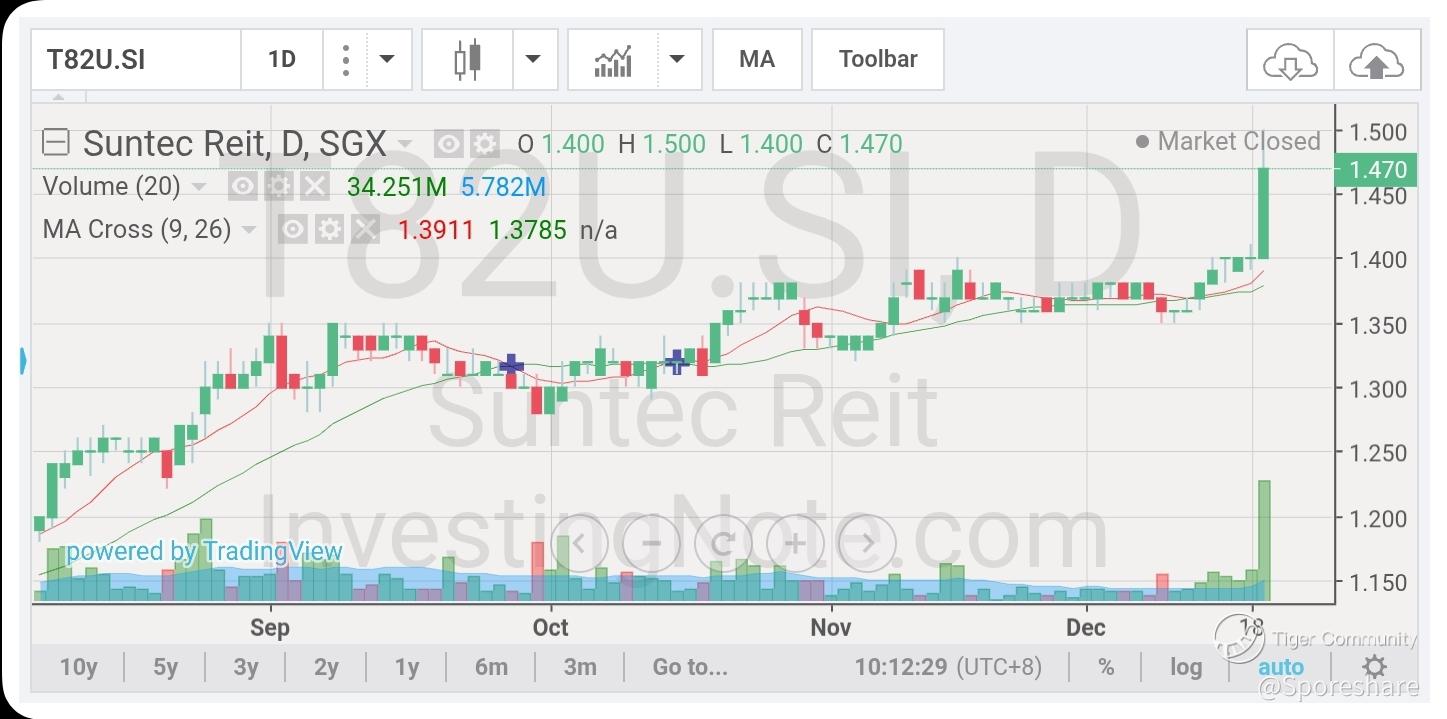
Task: Click the Toolbar button
Action: [878, 59]
